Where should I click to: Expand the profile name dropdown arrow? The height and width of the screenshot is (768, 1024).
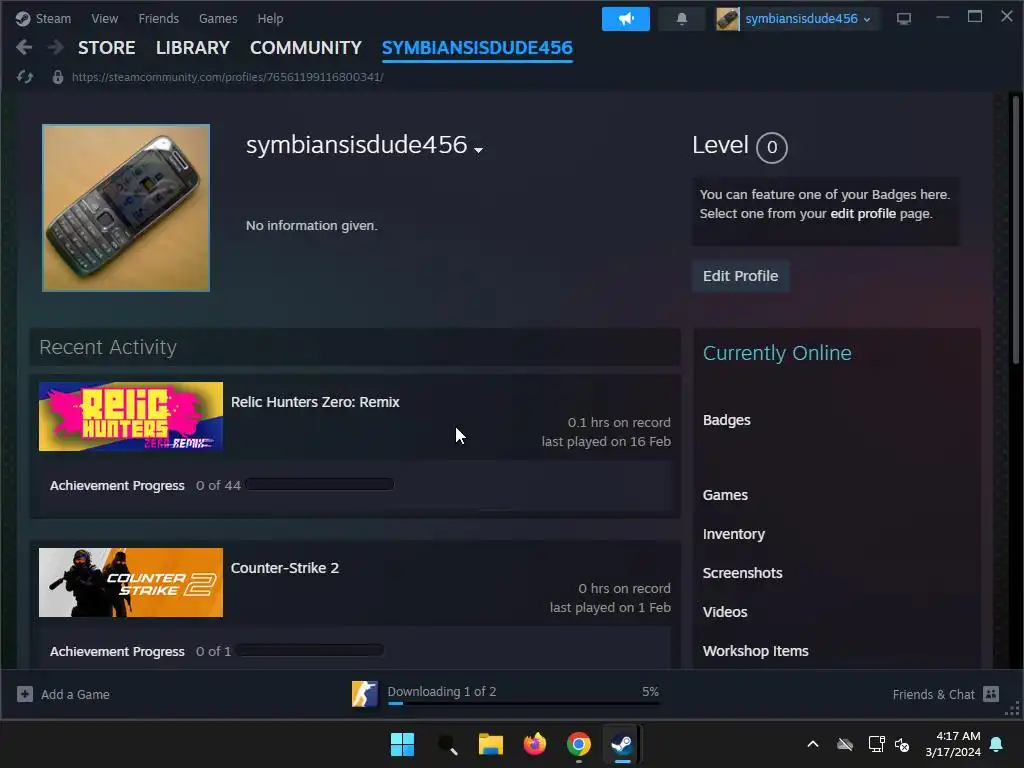pyautogui.click(x=478, y=150)
